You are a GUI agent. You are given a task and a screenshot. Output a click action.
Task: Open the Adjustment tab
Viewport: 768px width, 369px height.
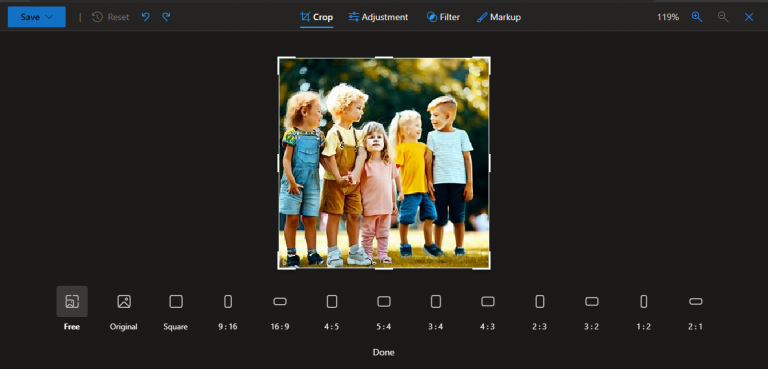click(378, 17)
